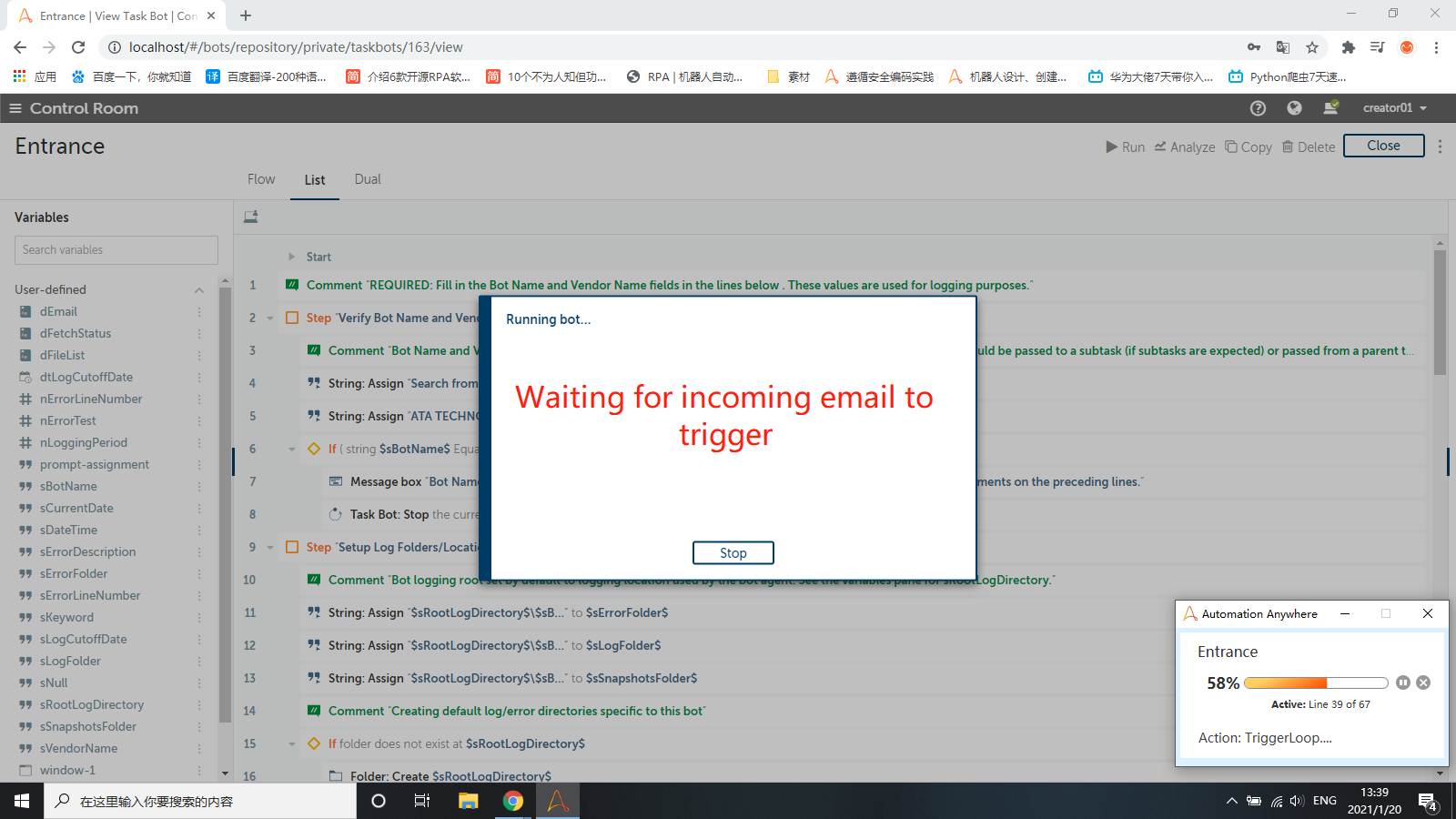Click the Folder Create icon on line 16
The height and width of the screenshot is (819, 1456).
click(x=336, y=776)
